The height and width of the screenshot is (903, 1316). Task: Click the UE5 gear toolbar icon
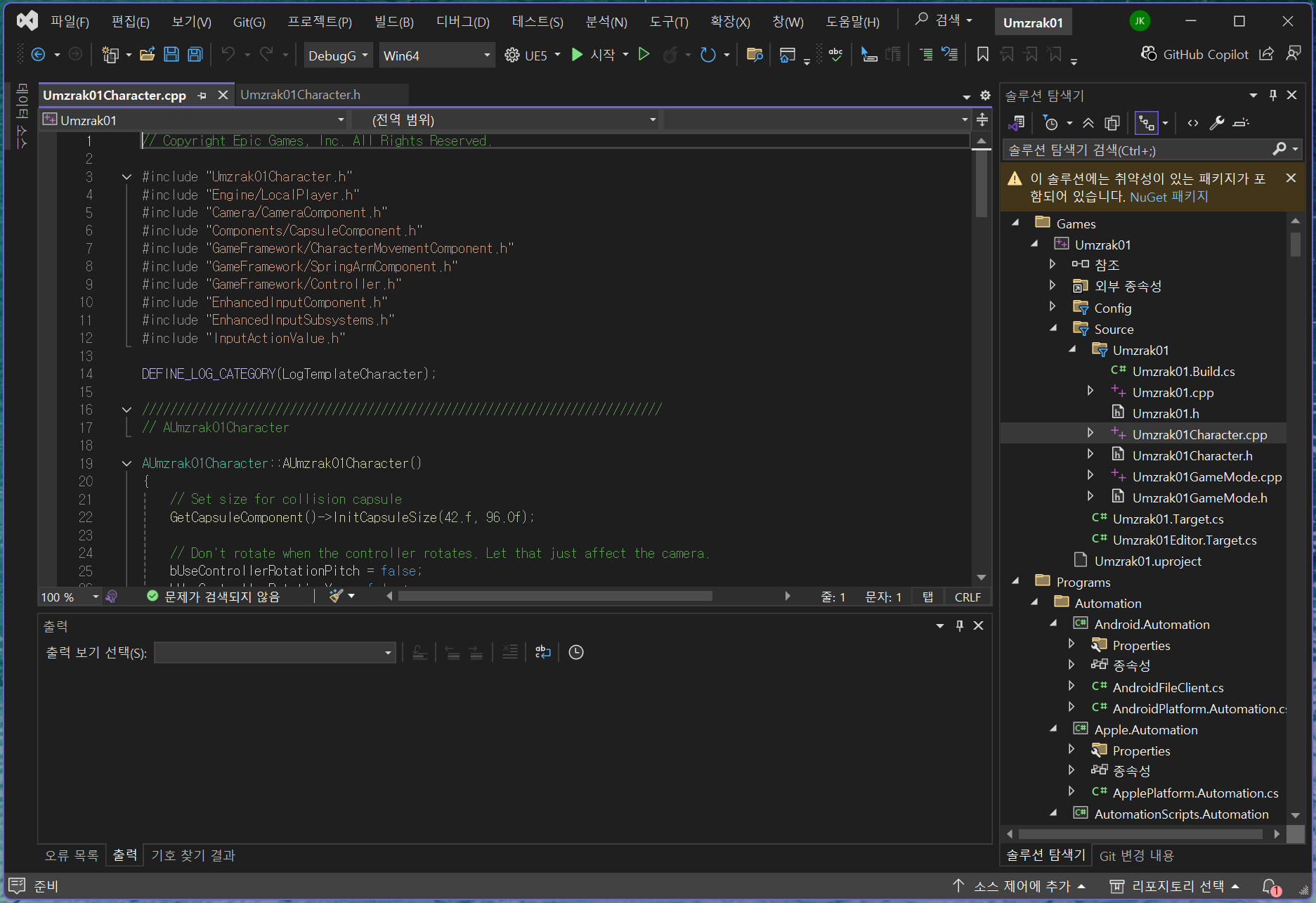(512, 55)
